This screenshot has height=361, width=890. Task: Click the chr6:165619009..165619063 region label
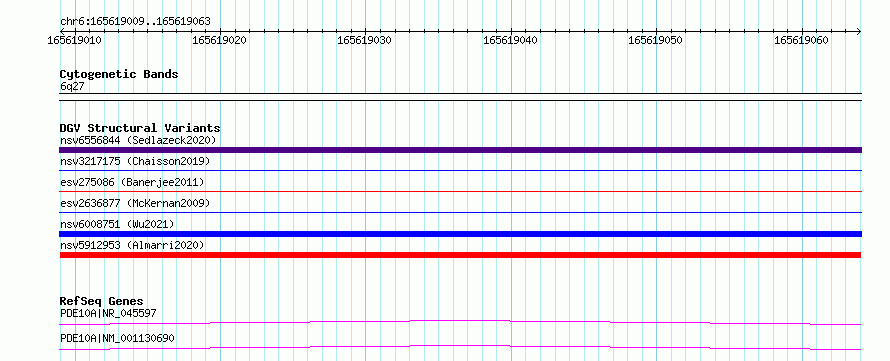[x=135, y=22]
